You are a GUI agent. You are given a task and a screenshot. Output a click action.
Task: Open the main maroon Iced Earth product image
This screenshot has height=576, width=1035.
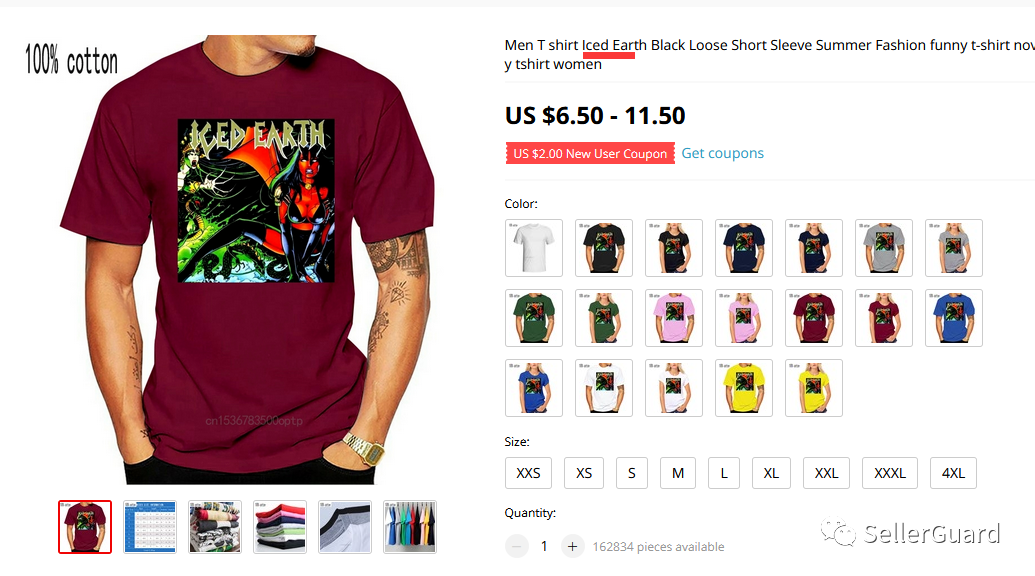[248, 260]
